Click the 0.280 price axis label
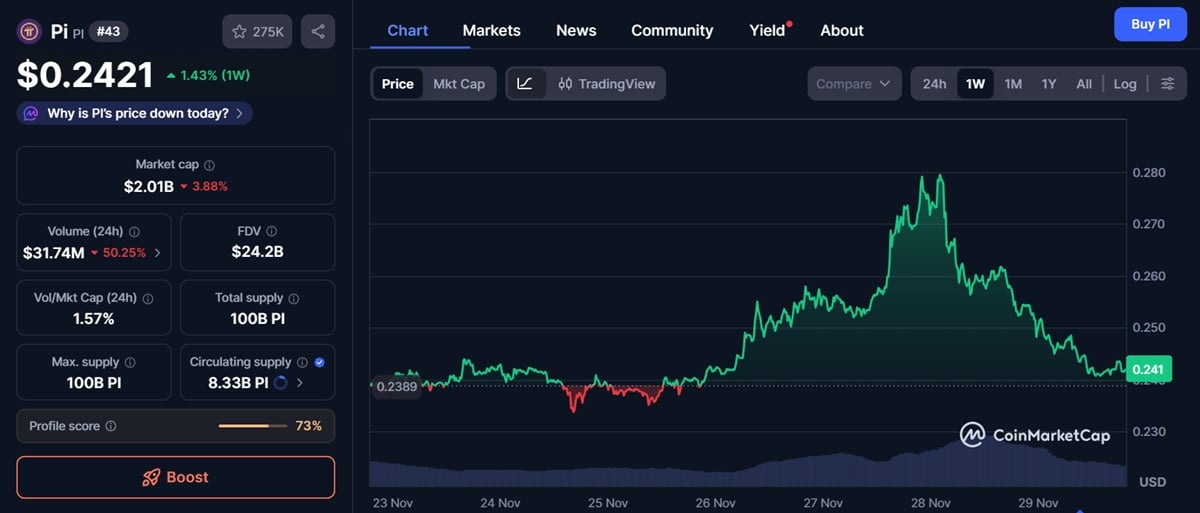This screenshot has width=1200, height=513. click(x=1149, y=172)
